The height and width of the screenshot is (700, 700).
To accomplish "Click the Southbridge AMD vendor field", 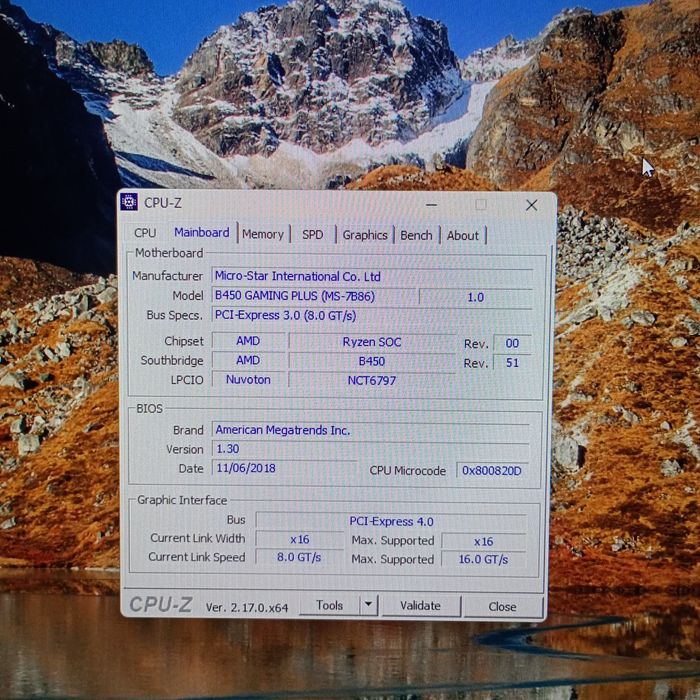I will (248, 360).
